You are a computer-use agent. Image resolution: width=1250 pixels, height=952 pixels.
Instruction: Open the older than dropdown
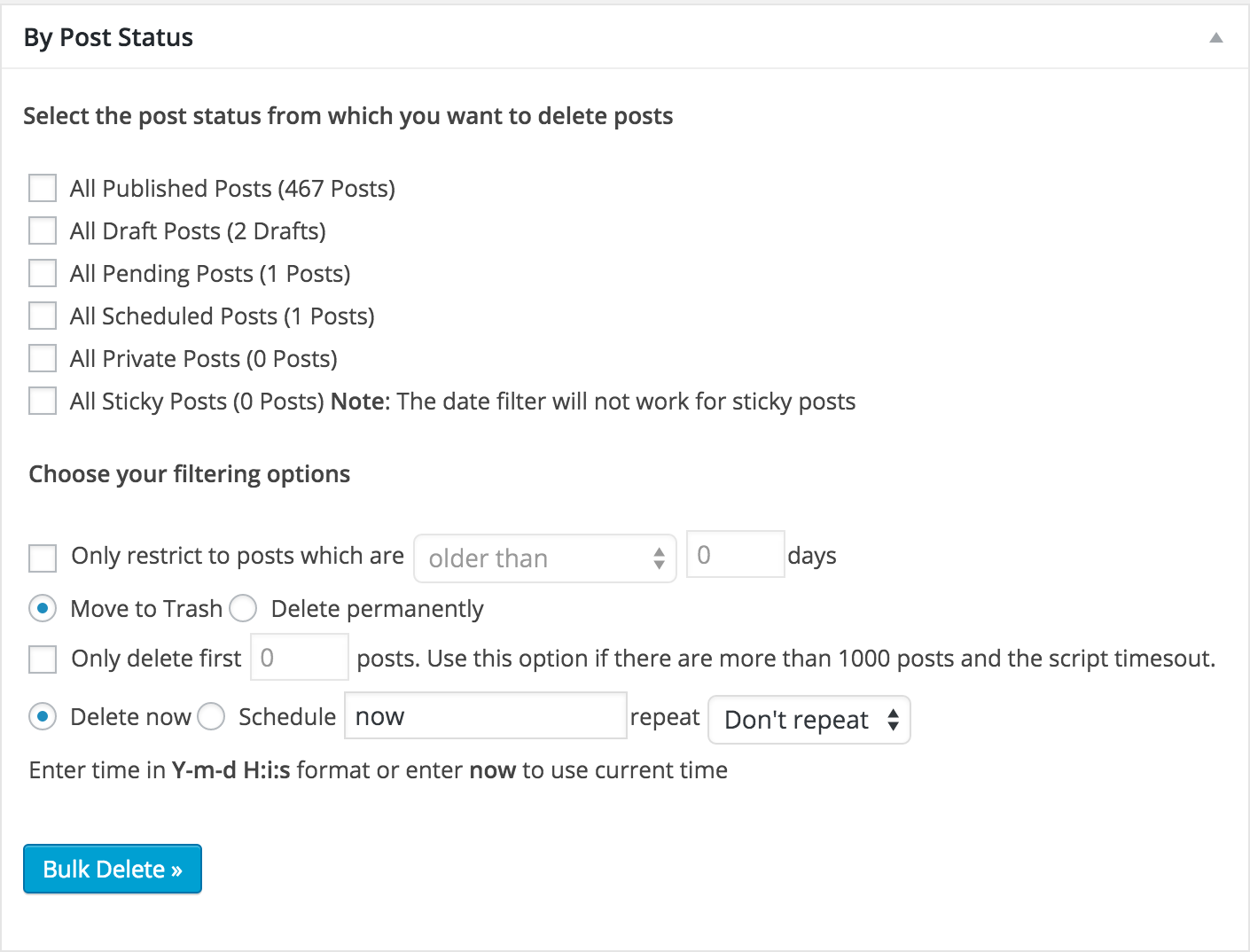(544, 558)
